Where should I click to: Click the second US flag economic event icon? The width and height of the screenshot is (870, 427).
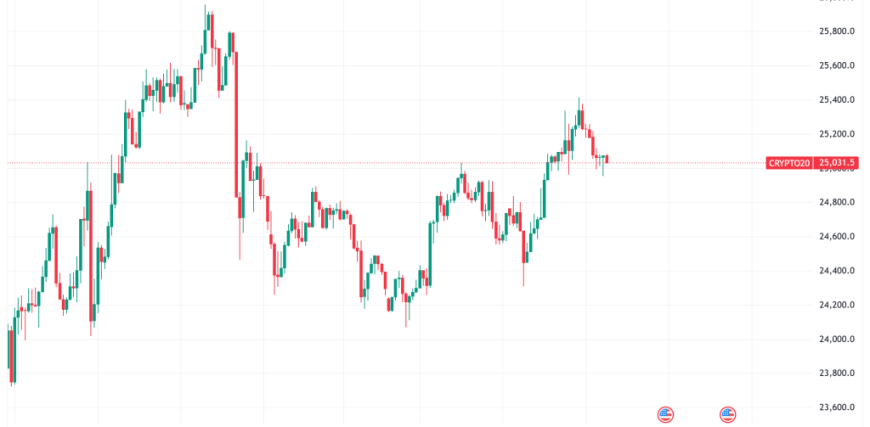click(x=728, y=414)
